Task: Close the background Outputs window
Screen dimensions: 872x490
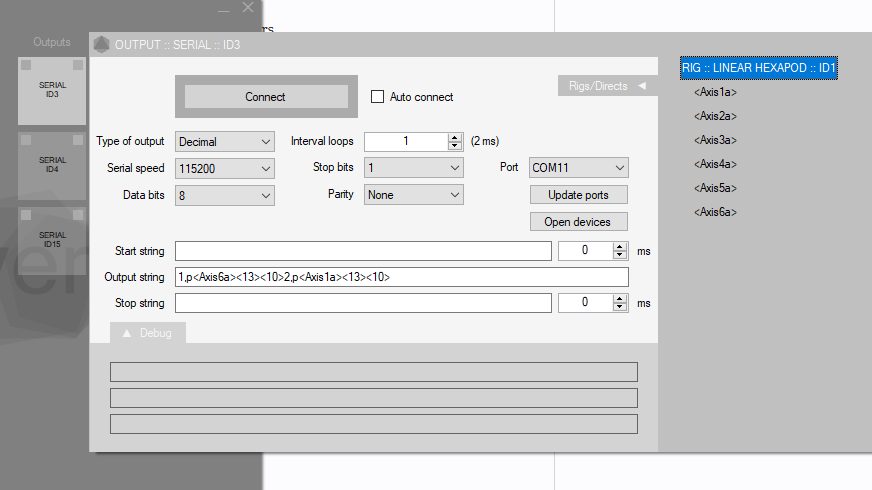Action: coord(248,8)
